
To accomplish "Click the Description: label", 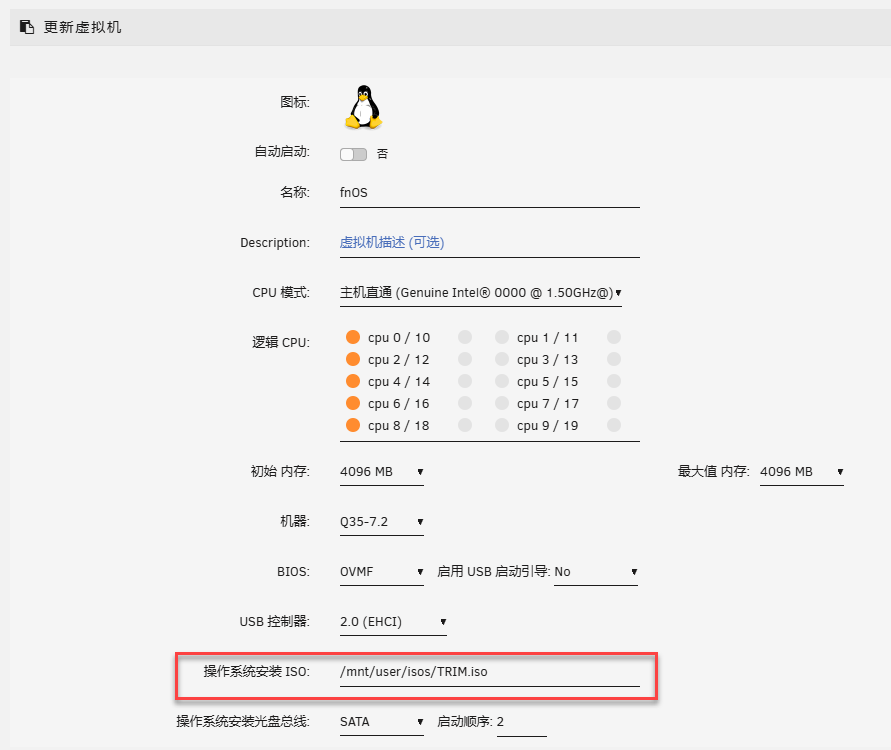I will coord(275,243).
